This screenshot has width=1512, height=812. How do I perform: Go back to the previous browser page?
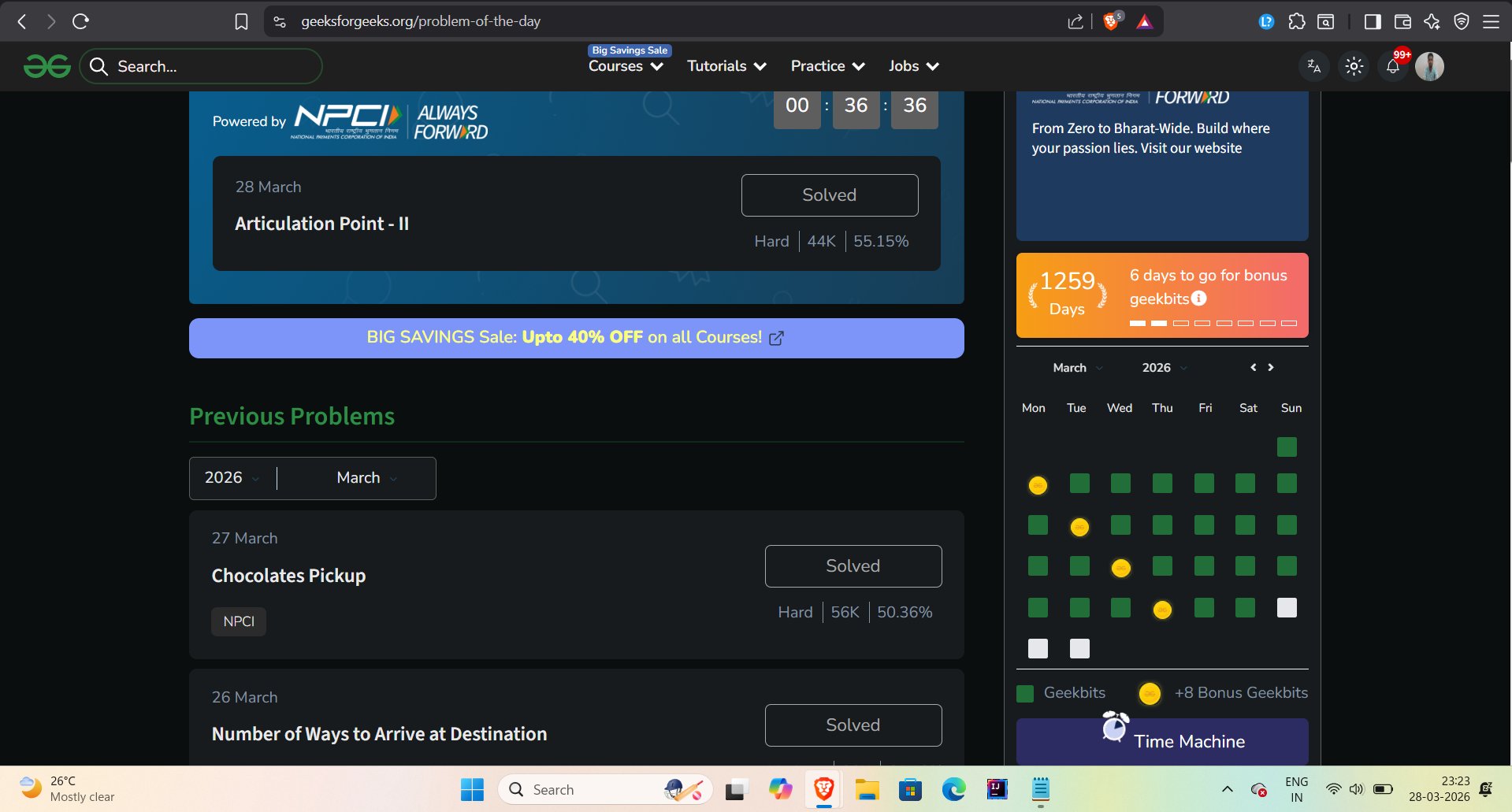[22, 21]
